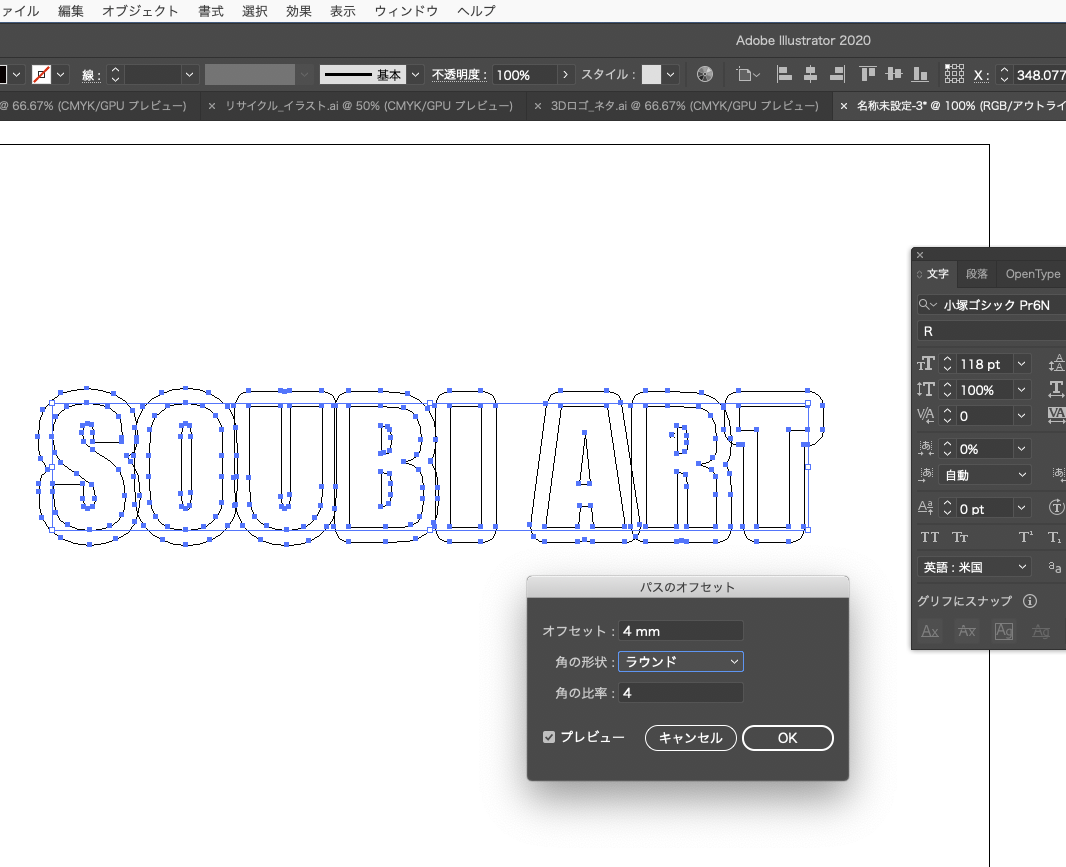1066x867 pixels.
Task: Click the 角の比率 input field
Action: click(x=681, y=693)
